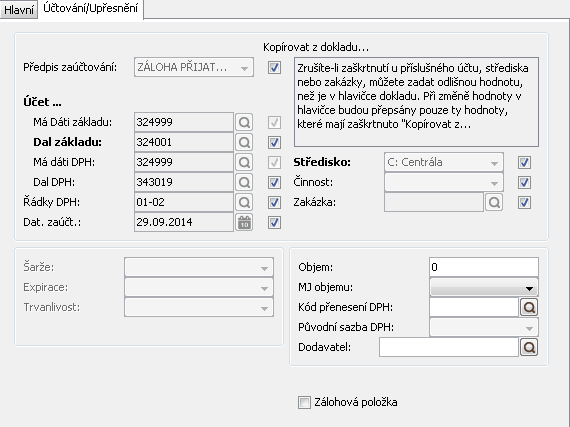This screenshot has height=427, width=570.
Task: Click magnifier icon for Dal DPH account
Action: 244,182
